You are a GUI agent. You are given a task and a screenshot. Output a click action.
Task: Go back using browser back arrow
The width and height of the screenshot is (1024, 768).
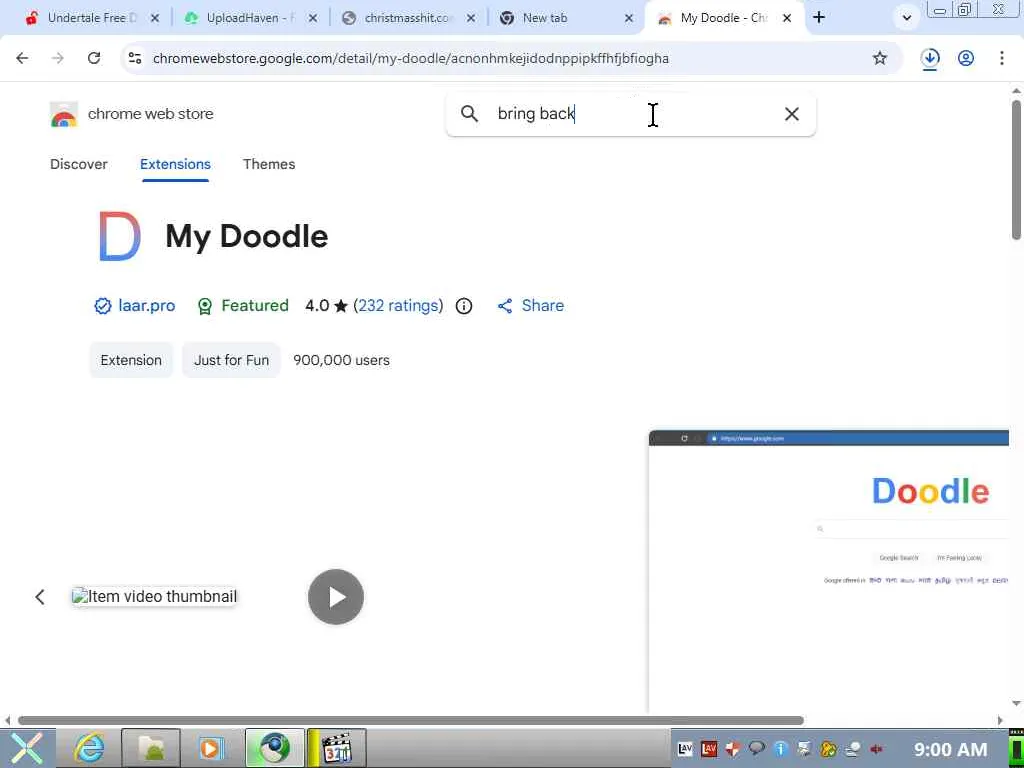[x=22, y=58]
